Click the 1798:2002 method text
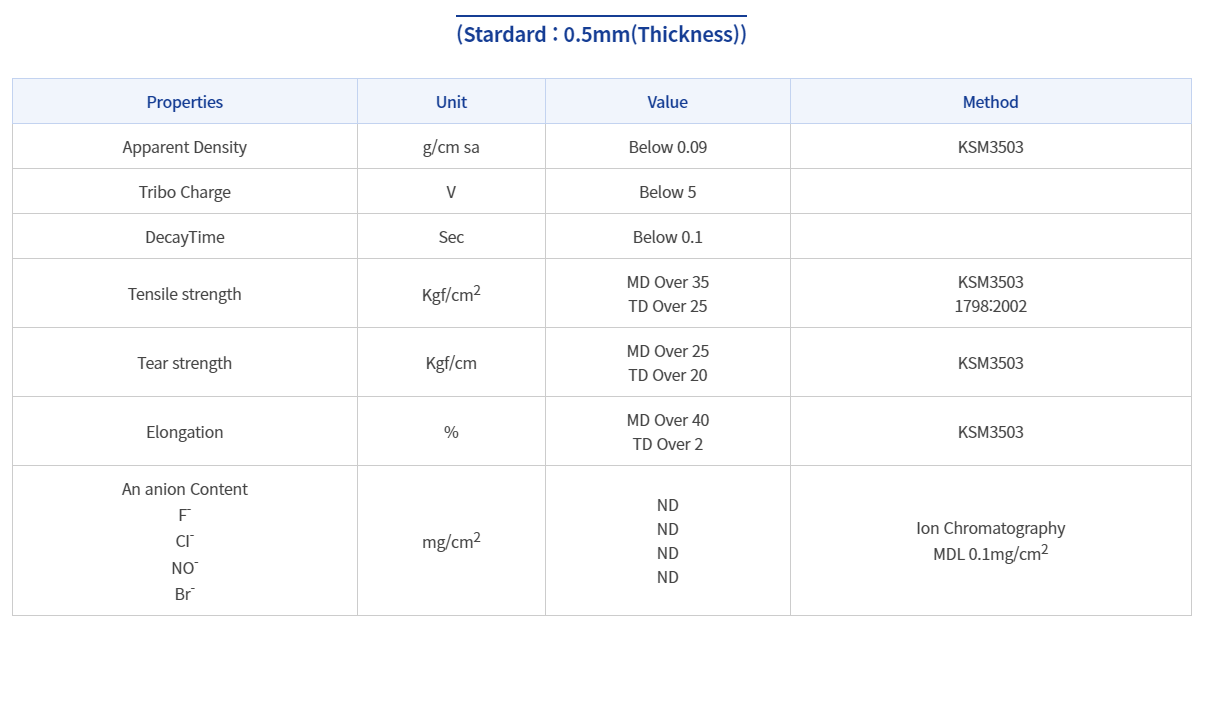Screen dimensions: 1205x728 (990, 306)
